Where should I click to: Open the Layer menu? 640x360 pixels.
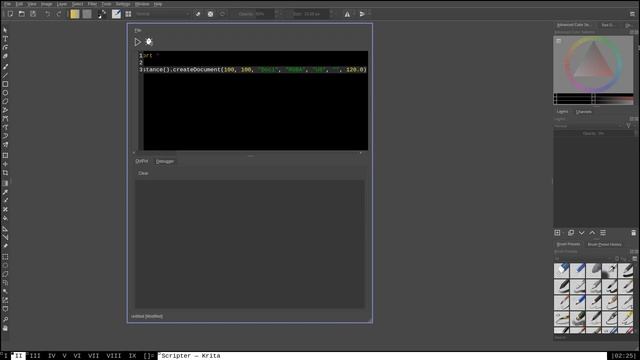(x=62, y=4)
